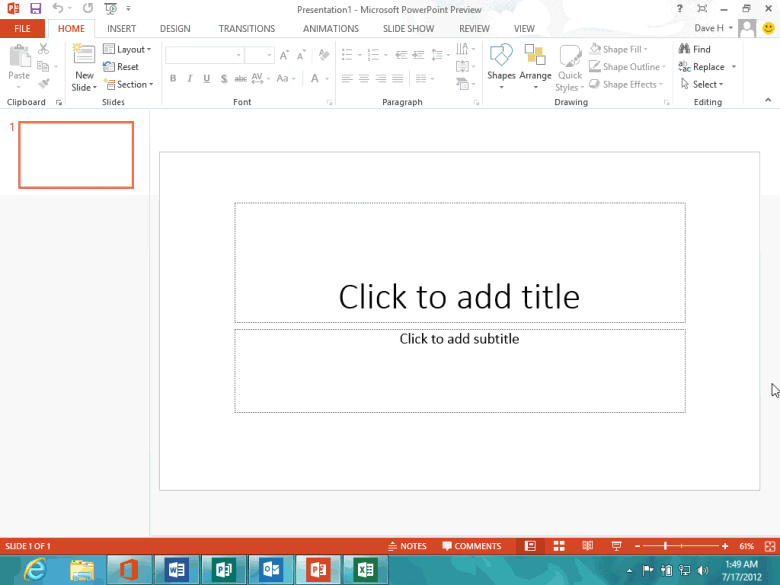Adjust the zoom slider handle
780x585 pixels.
[x=665, y=546]
